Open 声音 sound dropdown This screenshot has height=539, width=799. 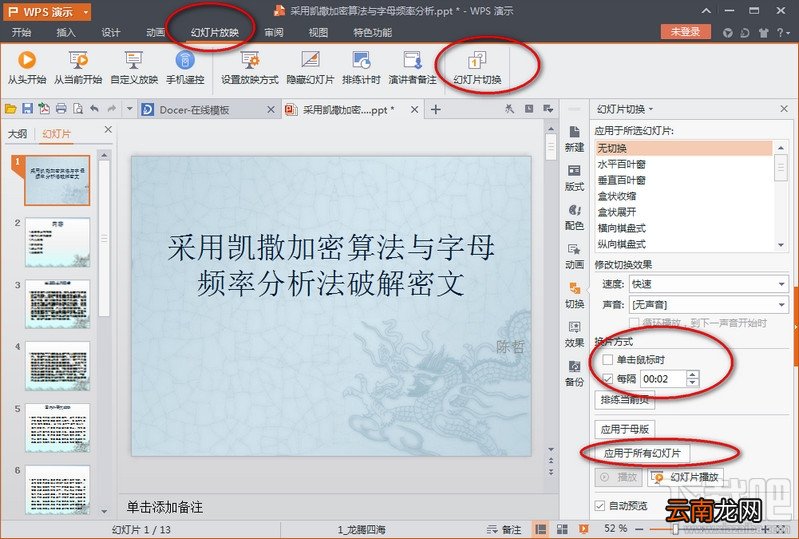[x=709, y=305]
